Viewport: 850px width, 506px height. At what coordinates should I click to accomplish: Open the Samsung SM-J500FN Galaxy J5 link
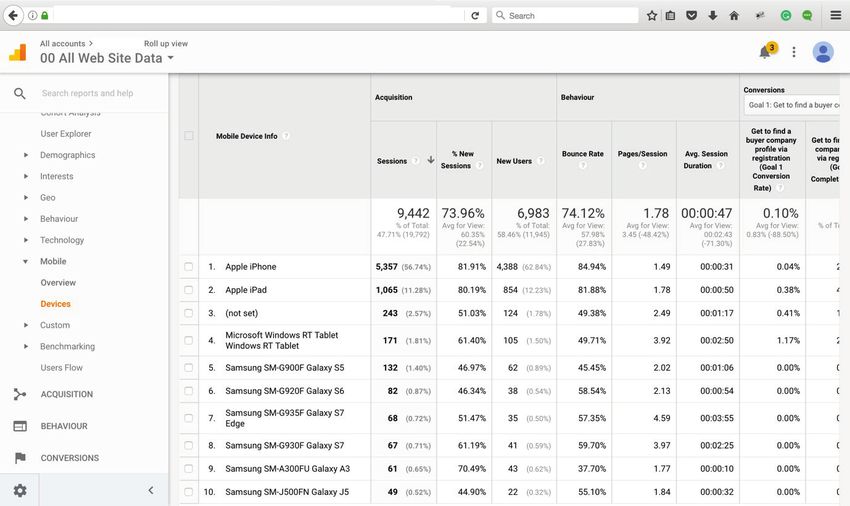287,492
